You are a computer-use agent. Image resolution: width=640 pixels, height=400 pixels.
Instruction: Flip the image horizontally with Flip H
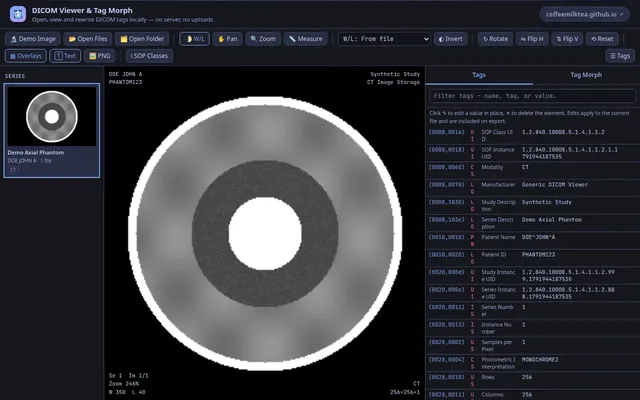click(532, 39)
